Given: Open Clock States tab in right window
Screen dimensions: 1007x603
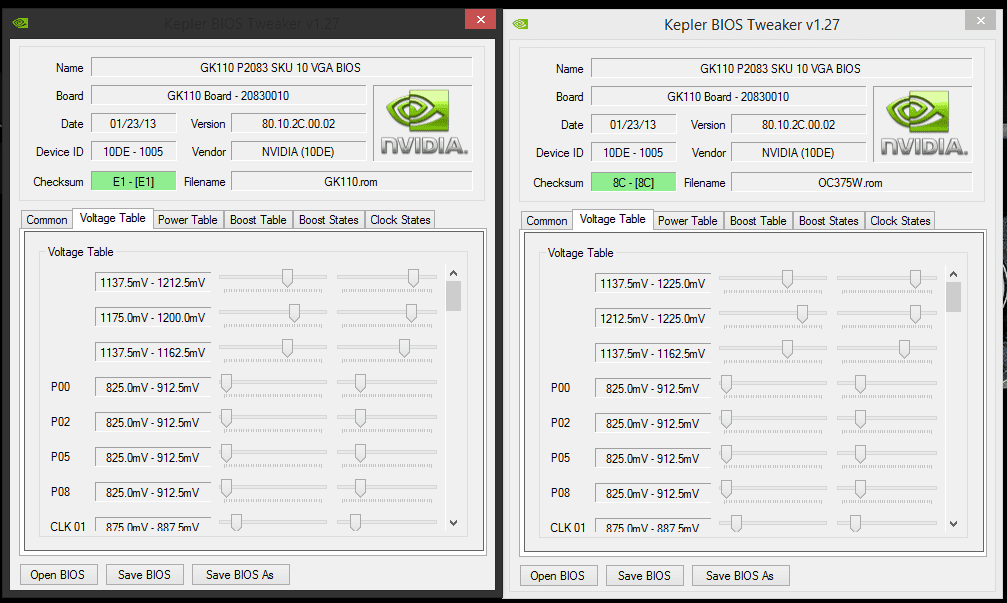Looking at the screenshot, I should 900,221.
